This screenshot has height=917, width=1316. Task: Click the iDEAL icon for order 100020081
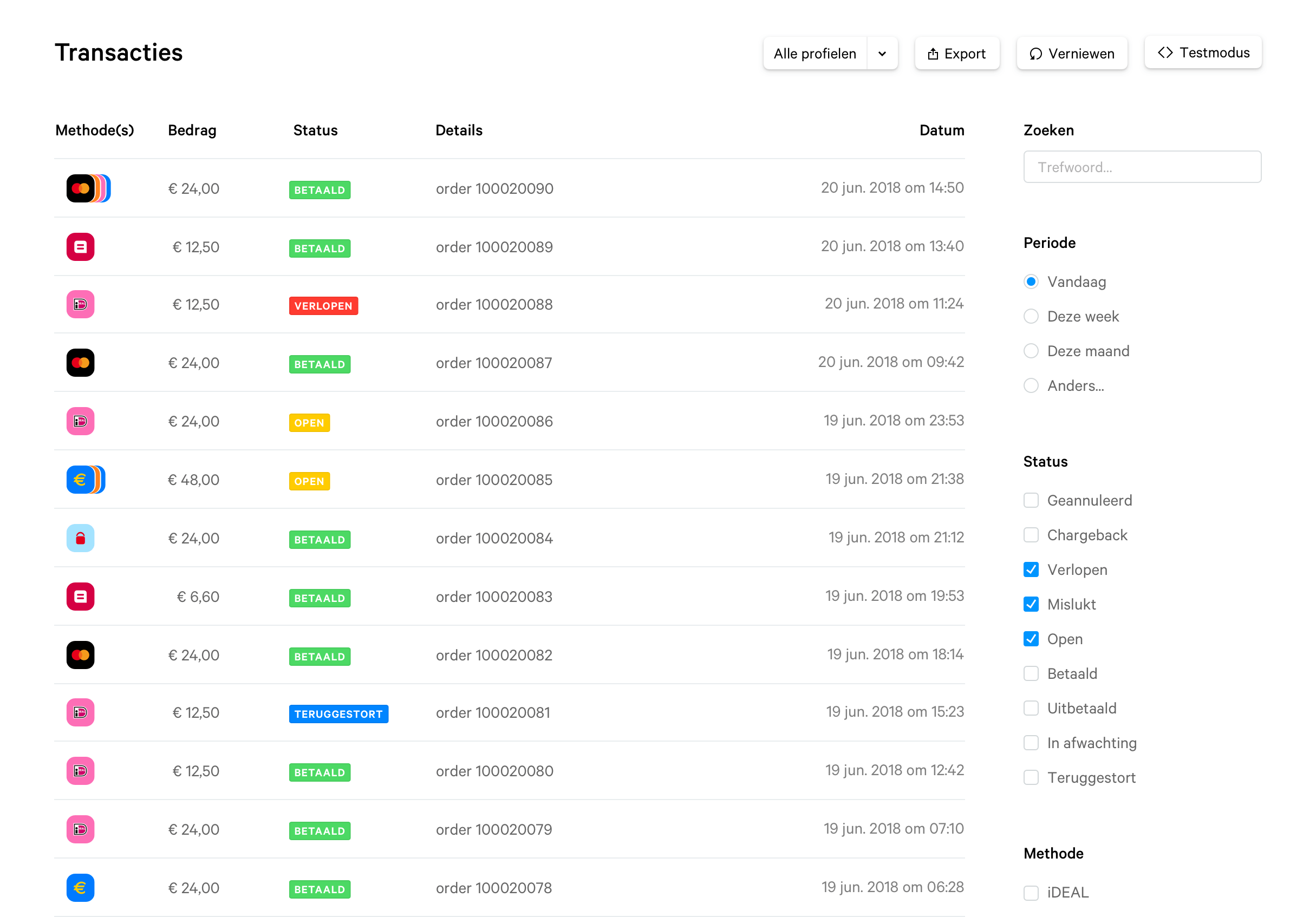(x=80, y=712)
